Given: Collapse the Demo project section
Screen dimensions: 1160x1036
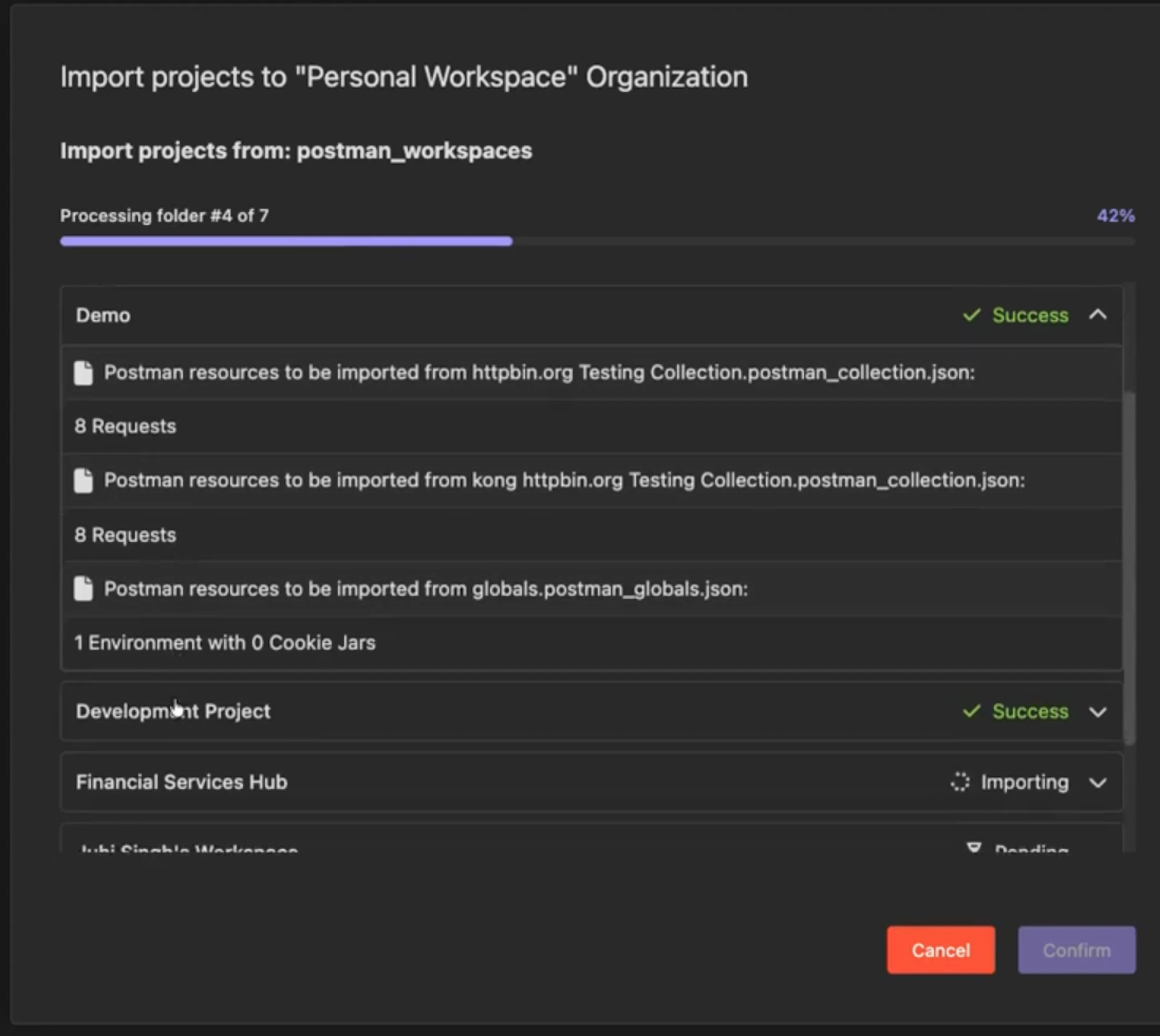Looking at the screenshot, I should 1098,315.
